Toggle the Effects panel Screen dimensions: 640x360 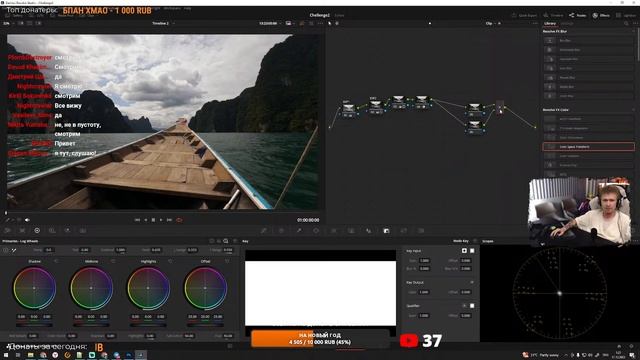[x=601, y=16]
